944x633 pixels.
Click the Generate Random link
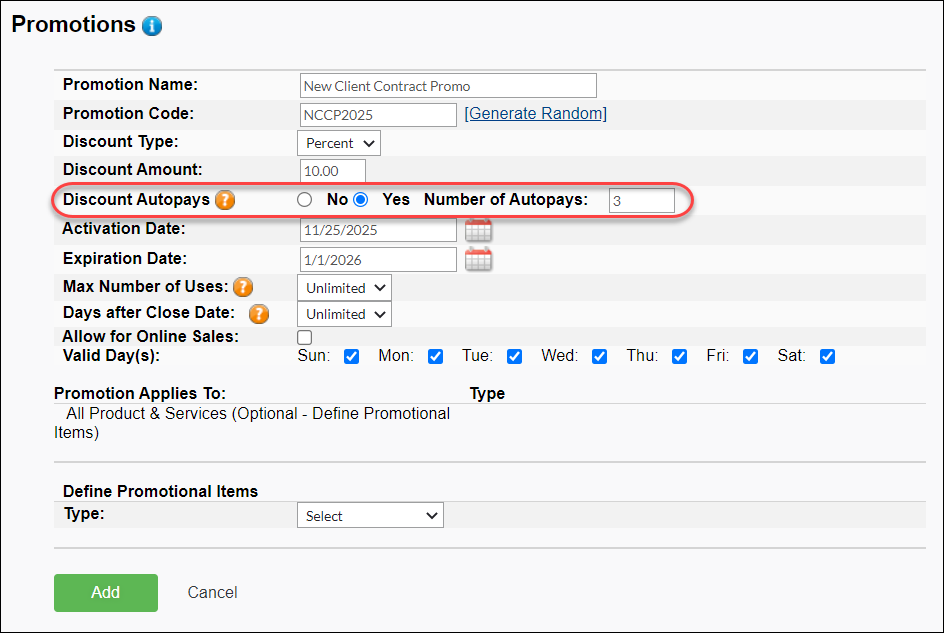[536, 114]
